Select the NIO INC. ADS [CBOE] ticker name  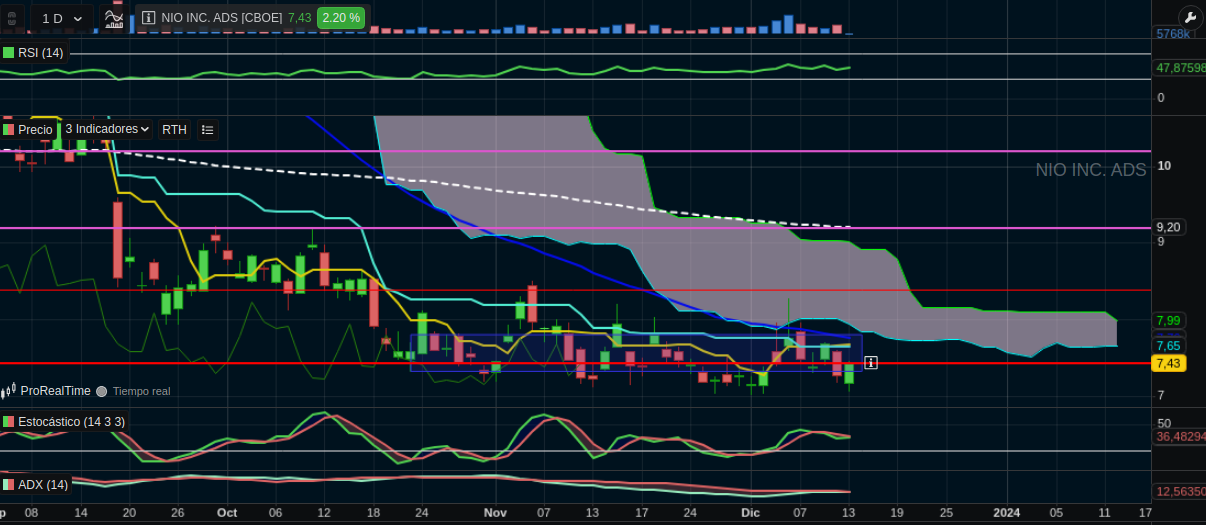pyautogui.click(x=222, y=18)
